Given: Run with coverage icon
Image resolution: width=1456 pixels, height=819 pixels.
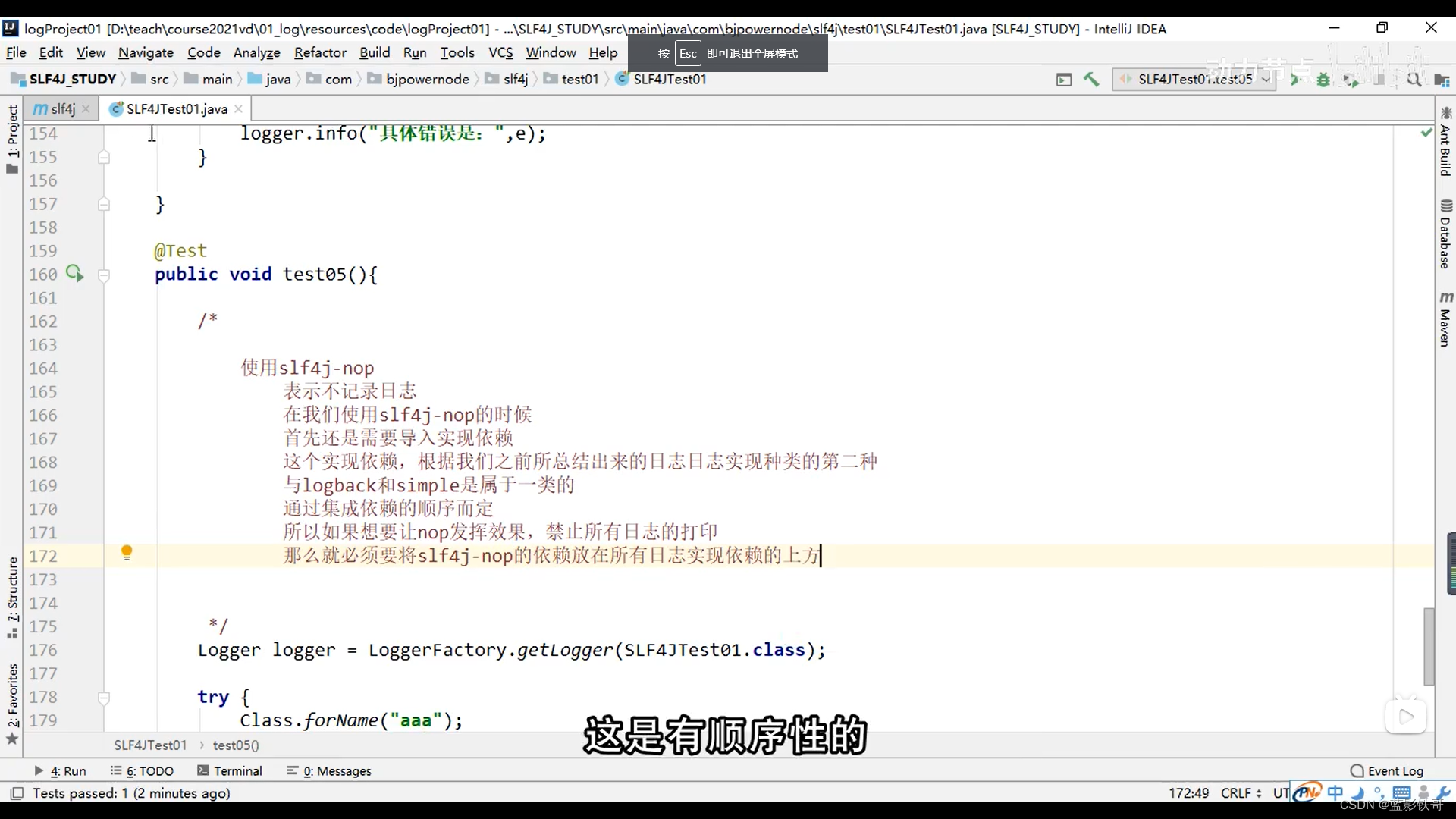Looking at the screenshot, I should (1351, 80).
